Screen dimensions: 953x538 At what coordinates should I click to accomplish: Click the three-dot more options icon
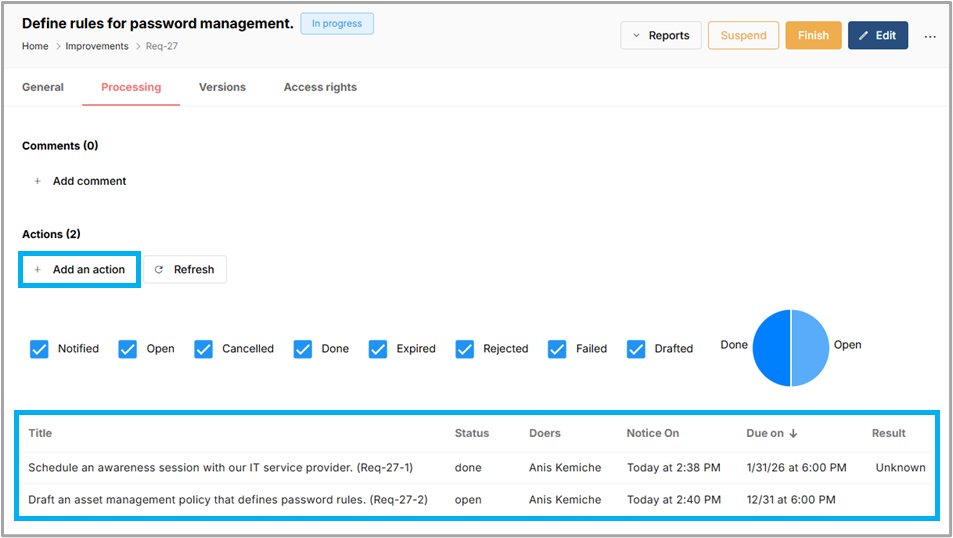[x=930, y=36]
